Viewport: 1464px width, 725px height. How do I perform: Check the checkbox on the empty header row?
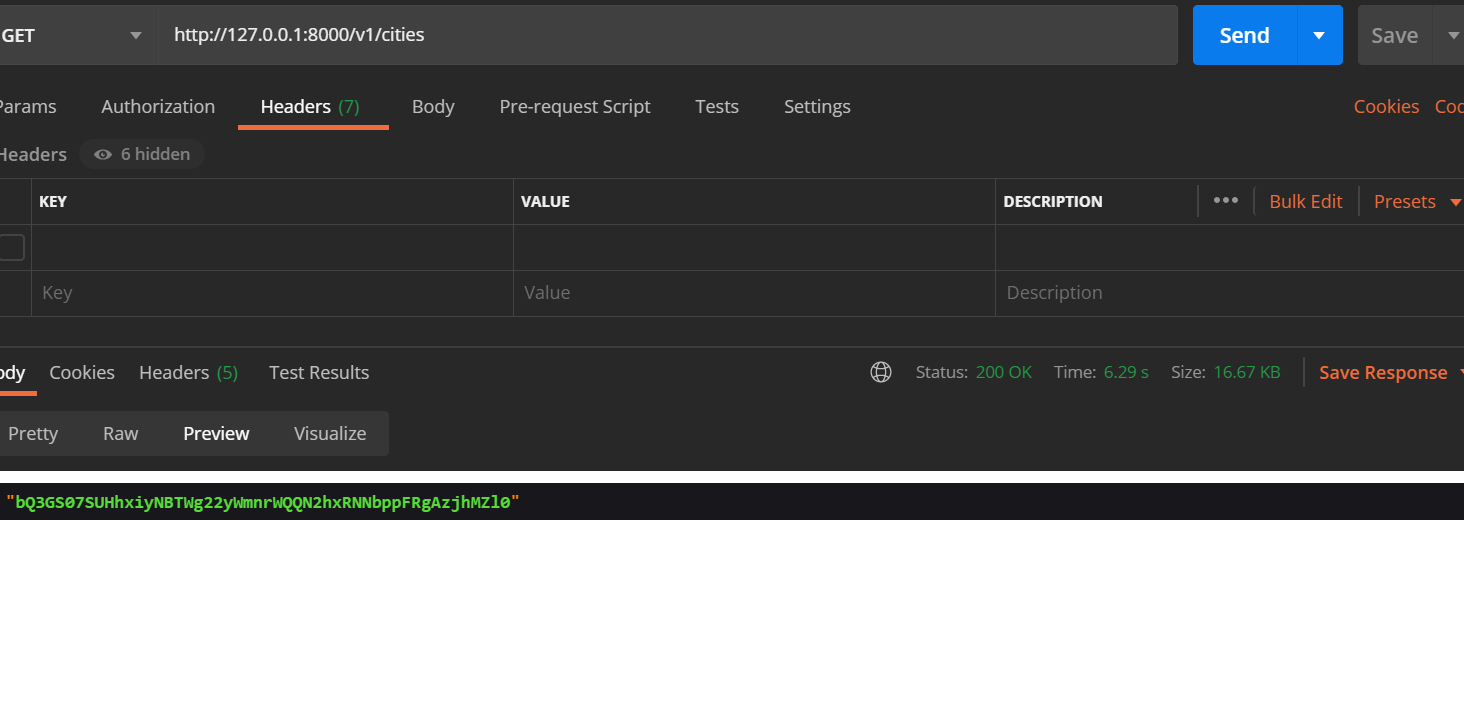8,246
